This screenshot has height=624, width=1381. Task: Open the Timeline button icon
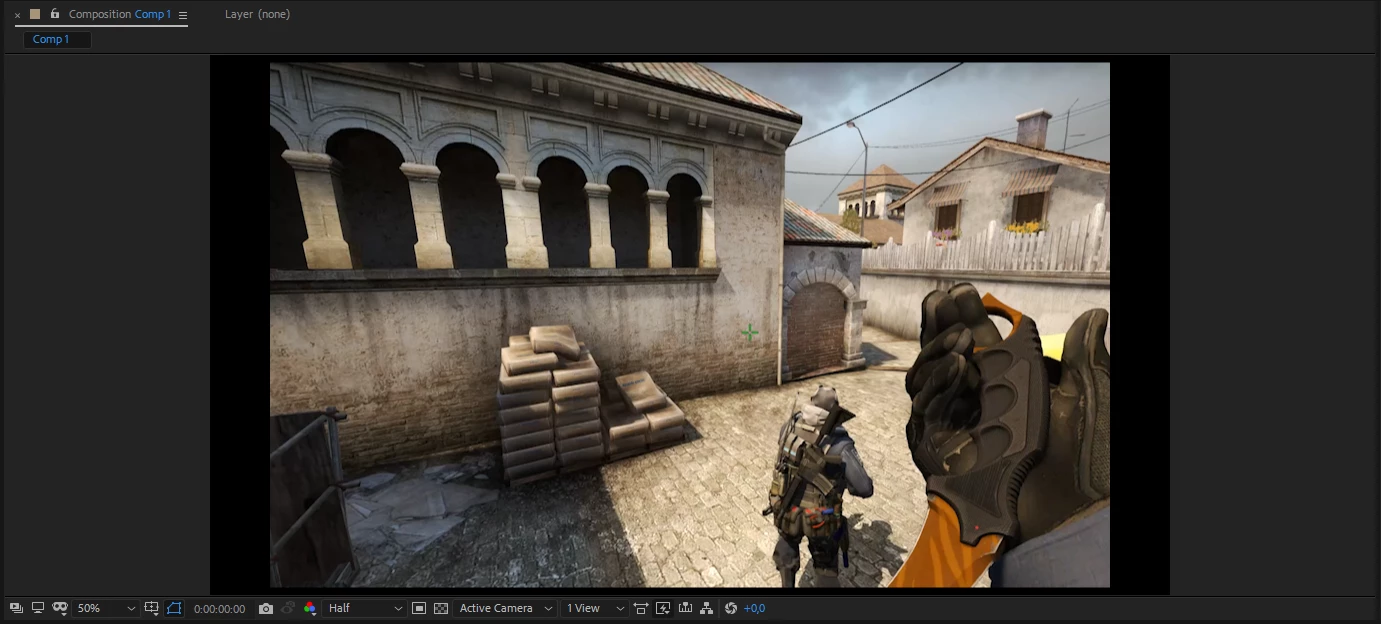(685, 608)
